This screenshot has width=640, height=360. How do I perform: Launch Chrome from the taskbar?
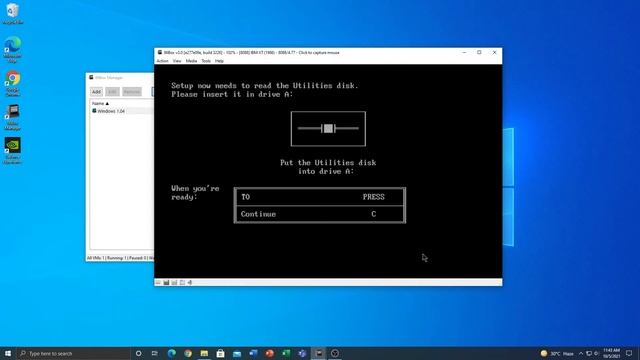[x=188, y=353]
